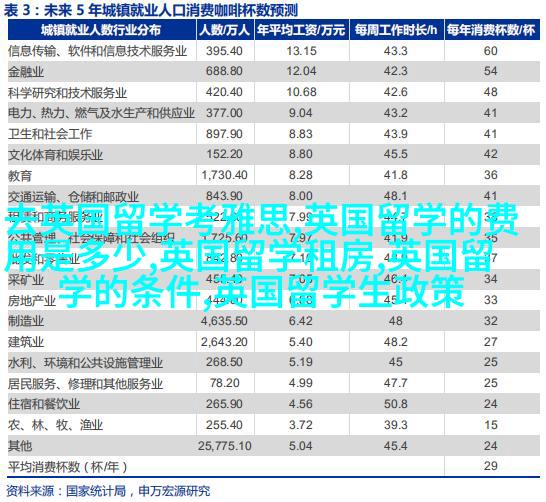The height and width of the screenshot is (502, 546).
Task: Select the 每年消费杯数/杯 column header
Action: point(491,31)
